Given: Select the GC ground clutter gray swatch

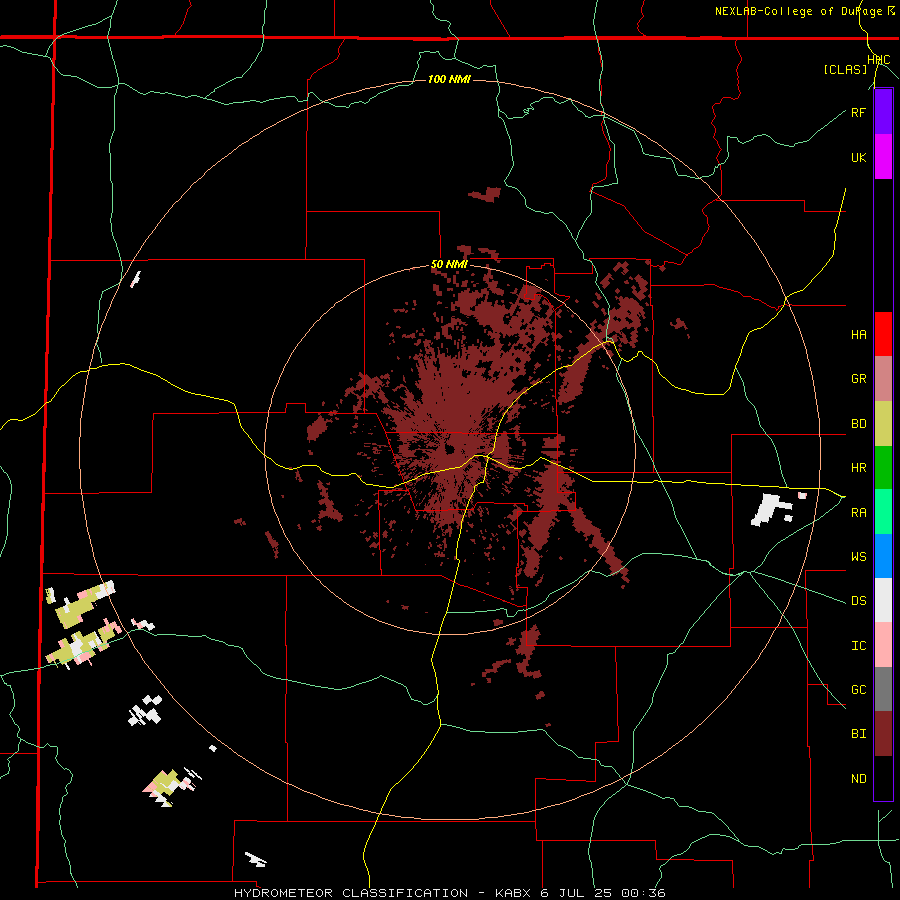Looking at the screenshot, I should coord(883,689).
